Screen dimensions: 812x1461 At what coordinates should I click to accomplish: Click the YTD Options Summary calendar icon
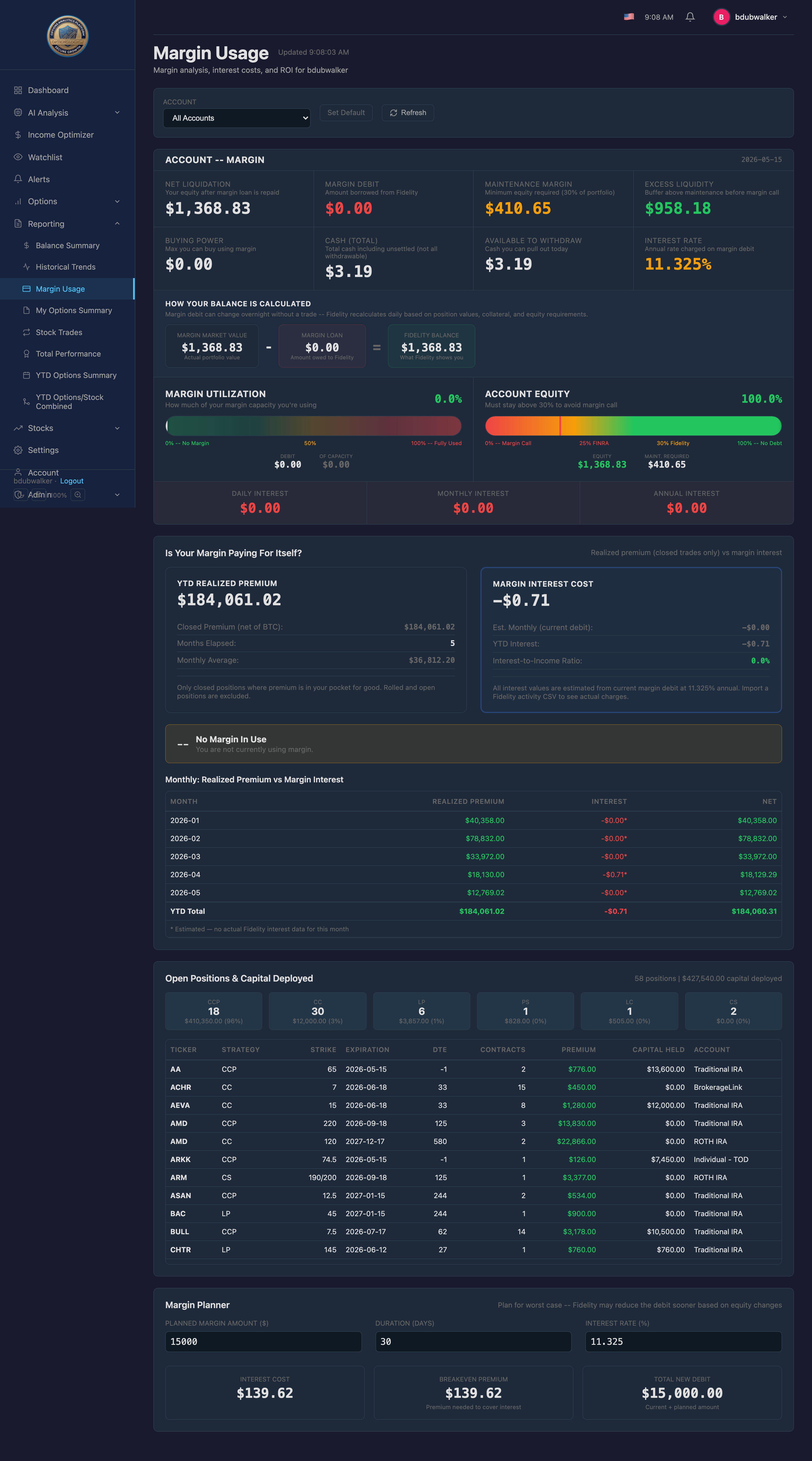point(26,375)
